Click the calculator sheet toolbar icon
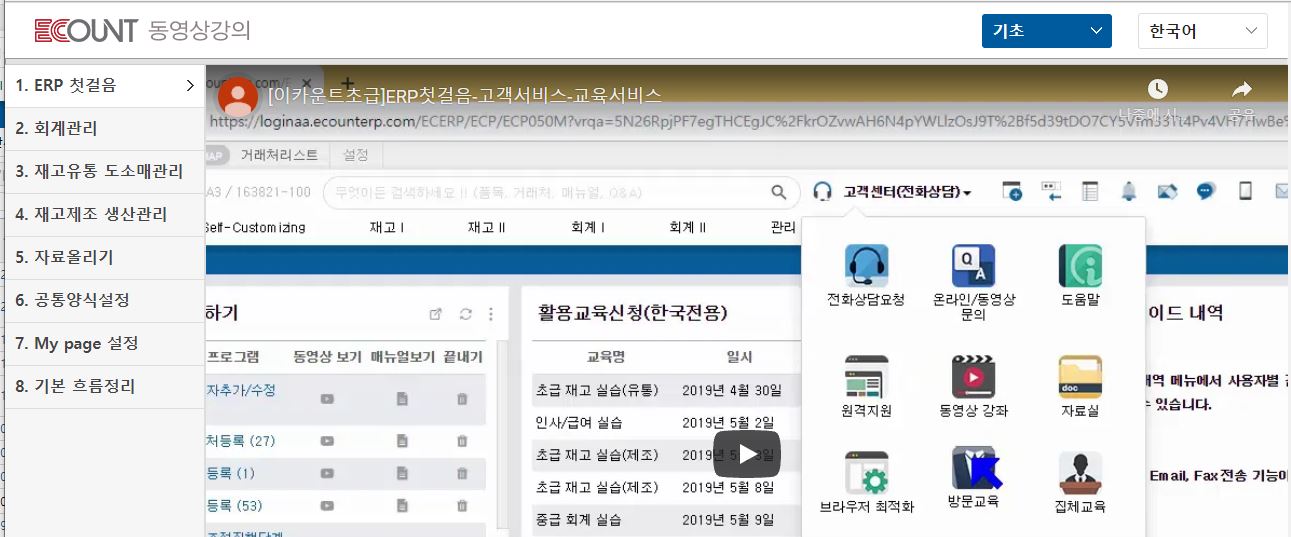The height and width of the screenshot is (537, 1291). pyautogui.click(x=1090, y=191)
